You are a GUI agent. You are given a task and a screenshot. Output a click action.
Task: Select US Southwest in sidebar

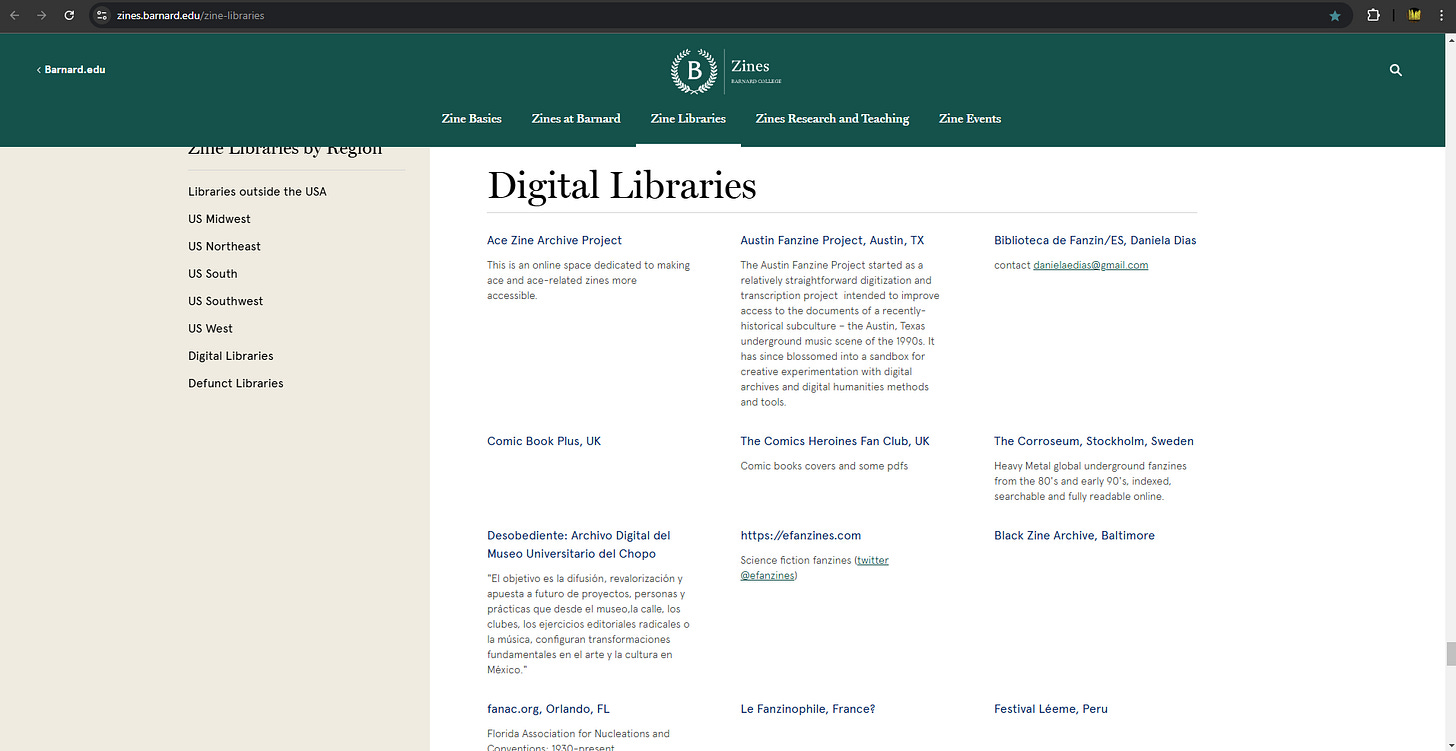(x=226, y=301)
